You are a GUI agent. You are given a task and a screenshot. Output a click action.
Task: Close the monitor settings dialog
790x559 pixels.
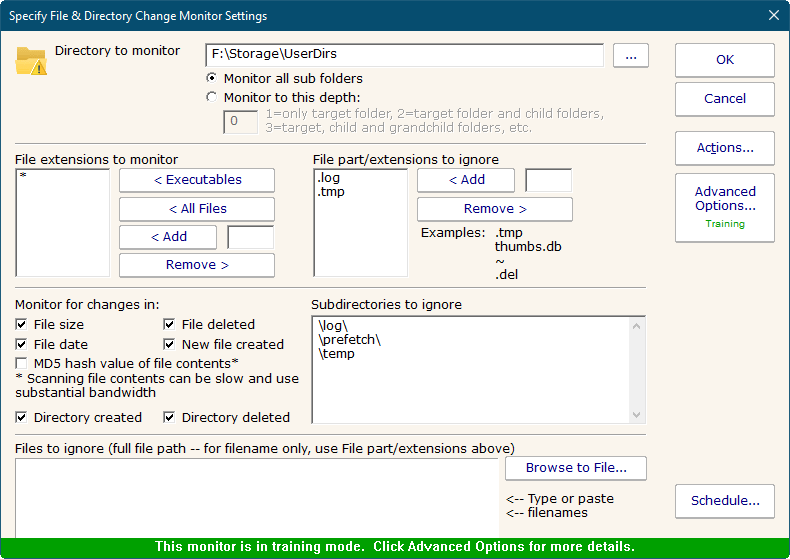pos(773,16)
